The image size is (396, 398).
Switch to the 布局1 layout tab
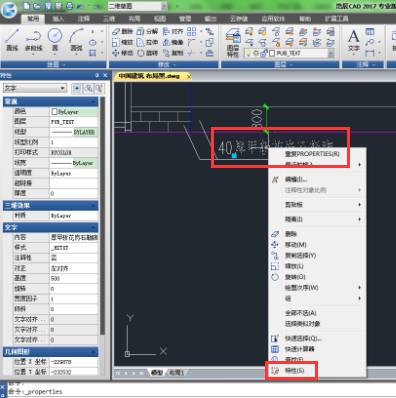pos(176,372)
